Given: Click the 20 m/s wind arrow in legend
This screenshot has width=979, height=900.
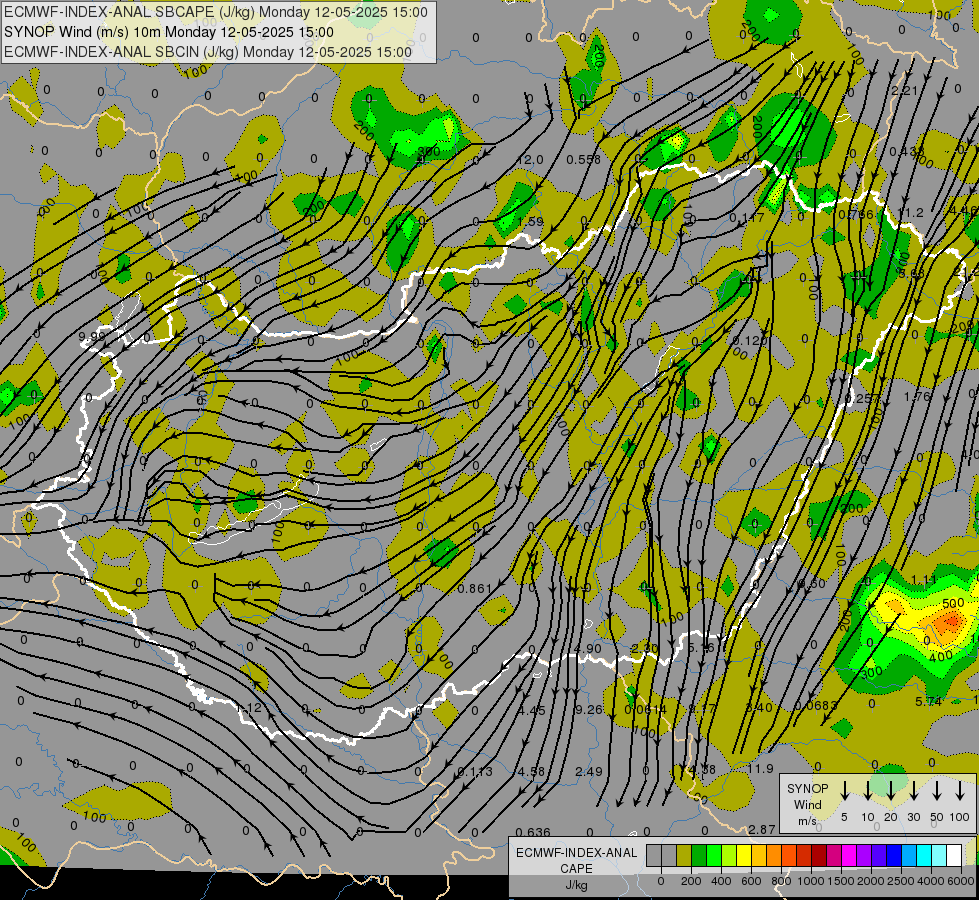Looking at the screenshot, I should click(891, 791).
